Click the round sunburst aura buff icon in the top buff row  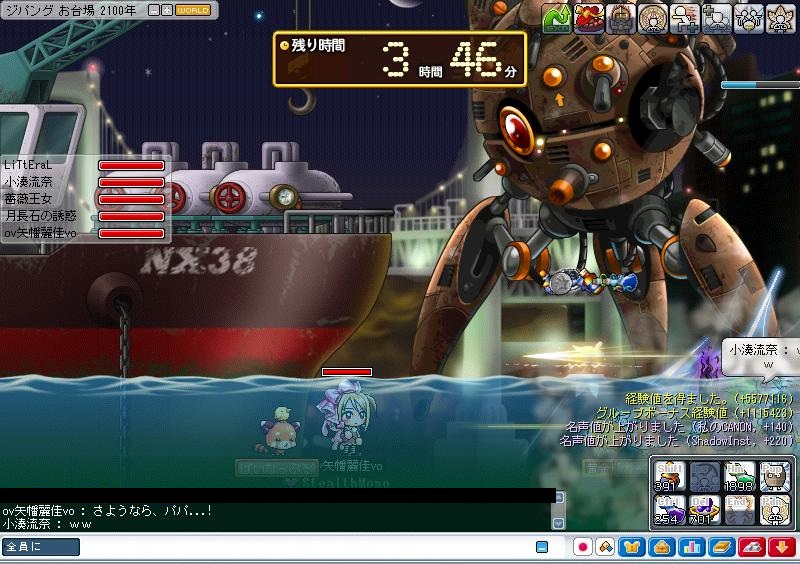click(653, 18)
